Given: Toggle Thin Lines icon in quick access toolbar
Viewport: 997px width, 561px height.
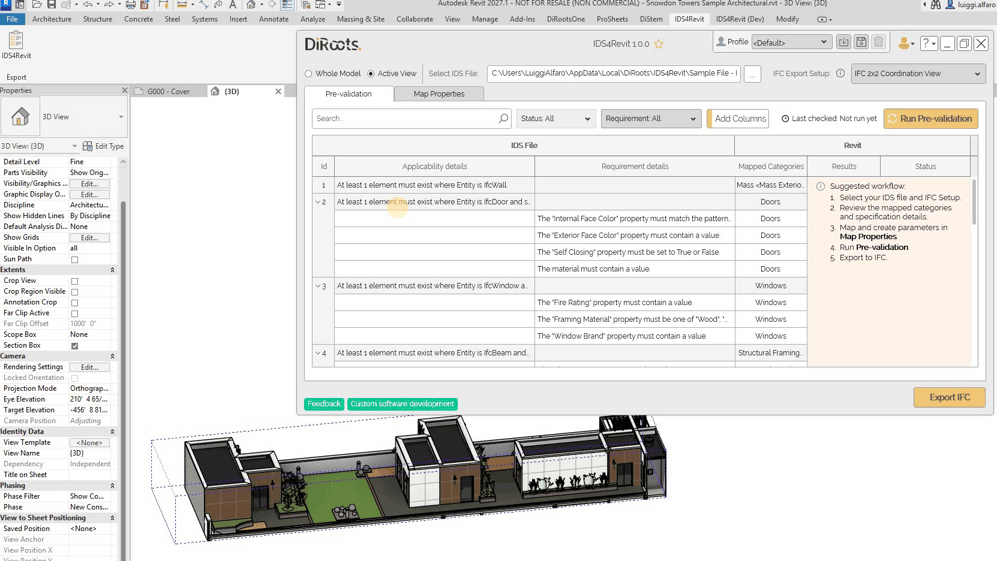Looking at the screenshot, I should pyautogui.click(x=287, y=4).
